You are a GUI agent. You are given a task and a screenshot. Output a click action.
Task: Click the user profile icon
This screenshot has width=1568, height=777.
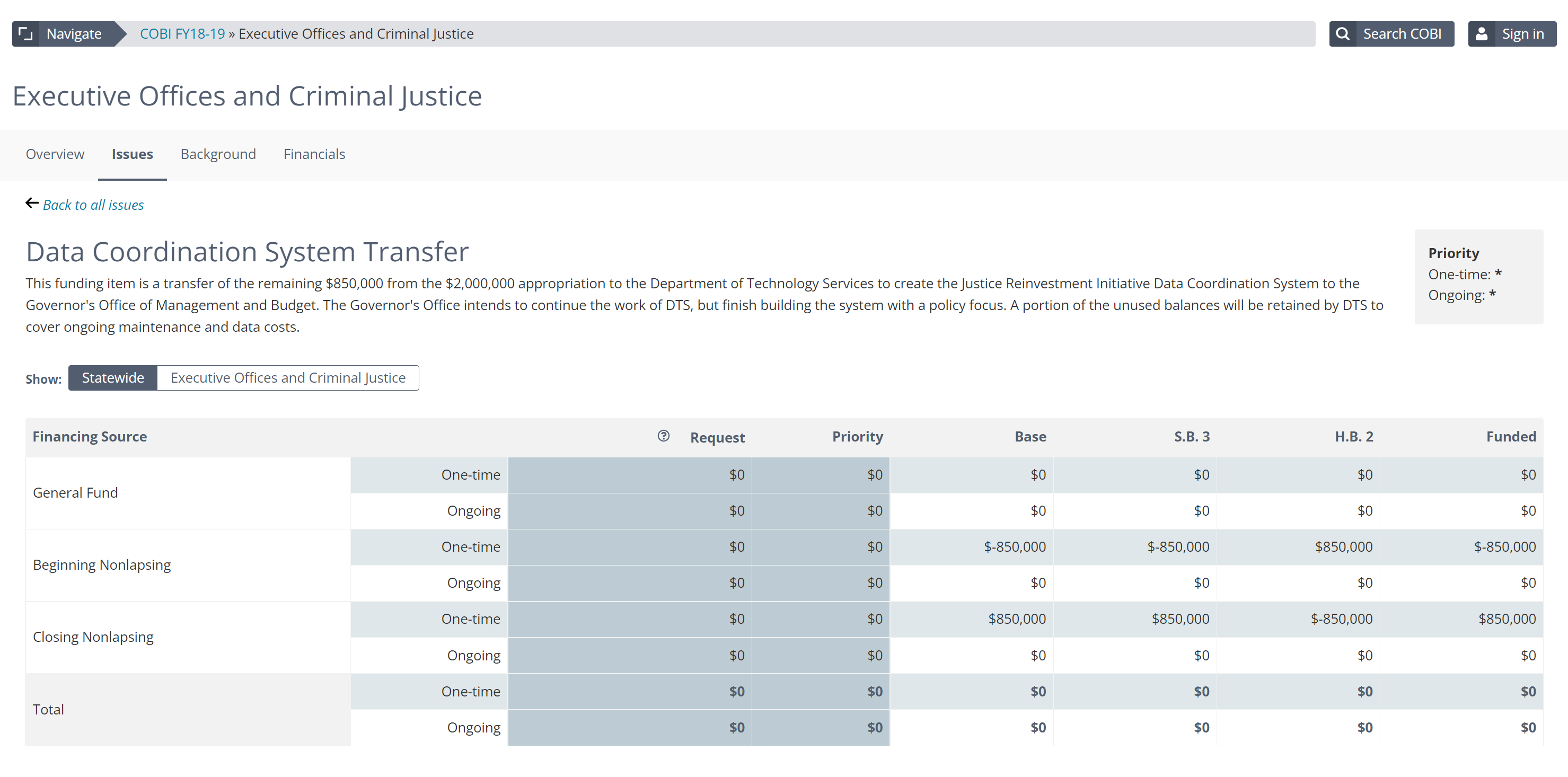point(1482,34)
